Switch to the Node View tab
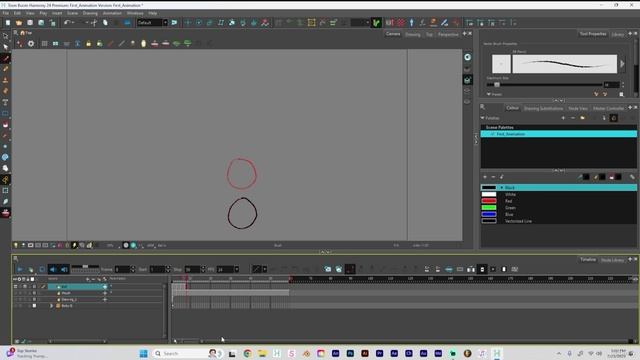 click(x=578, y=108)
